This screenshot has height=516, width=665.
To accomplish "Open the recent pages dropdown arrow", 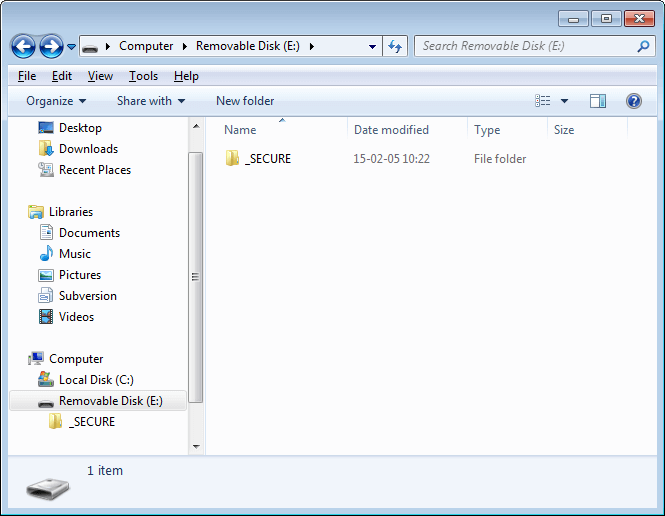I will (x=72, y=46).
